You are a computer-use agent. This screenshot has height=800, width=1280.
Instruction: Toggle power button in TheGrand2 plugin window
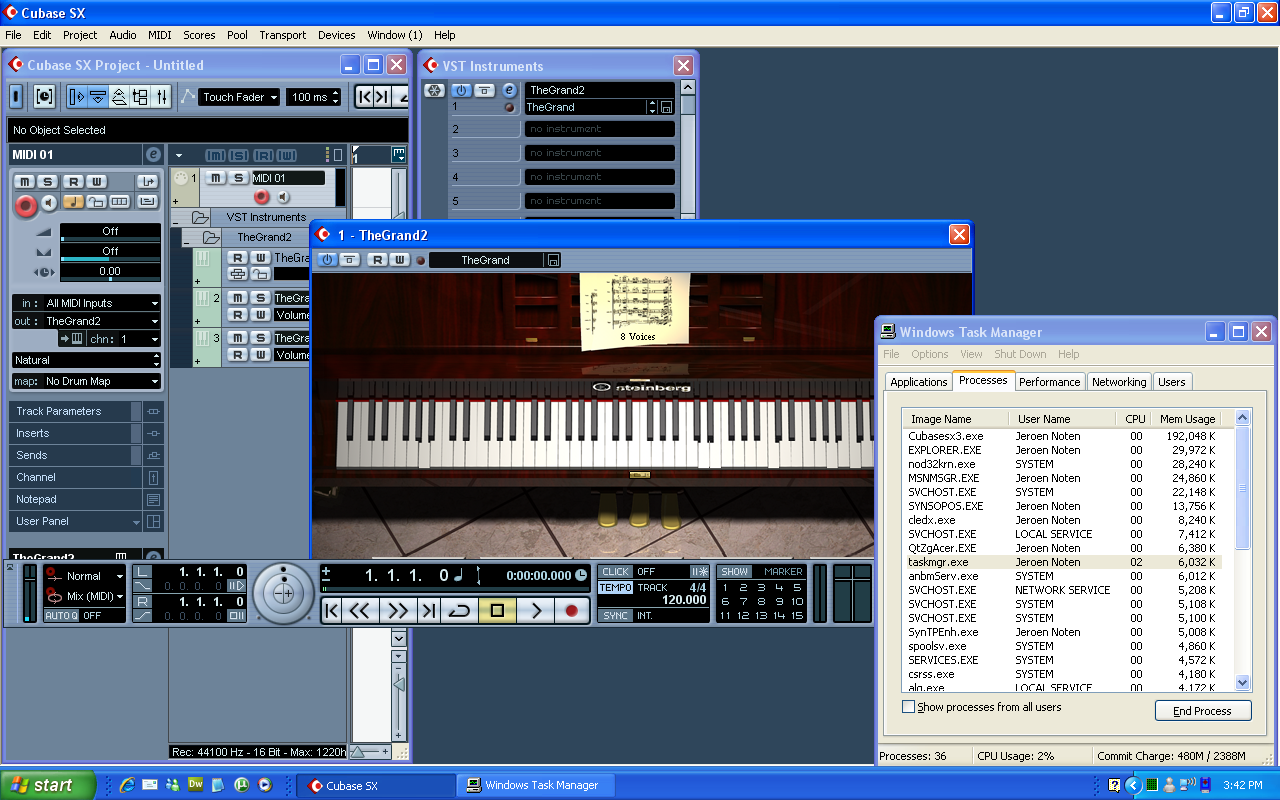click(327, 260)
